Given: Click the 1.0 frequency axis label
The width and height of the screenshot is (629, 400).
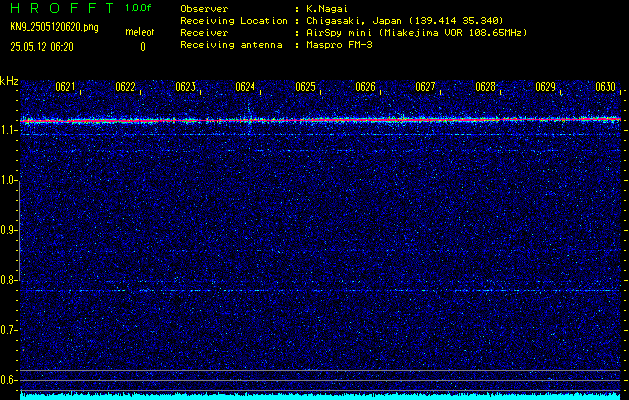Looking at the screenshot, I should 8,180.
